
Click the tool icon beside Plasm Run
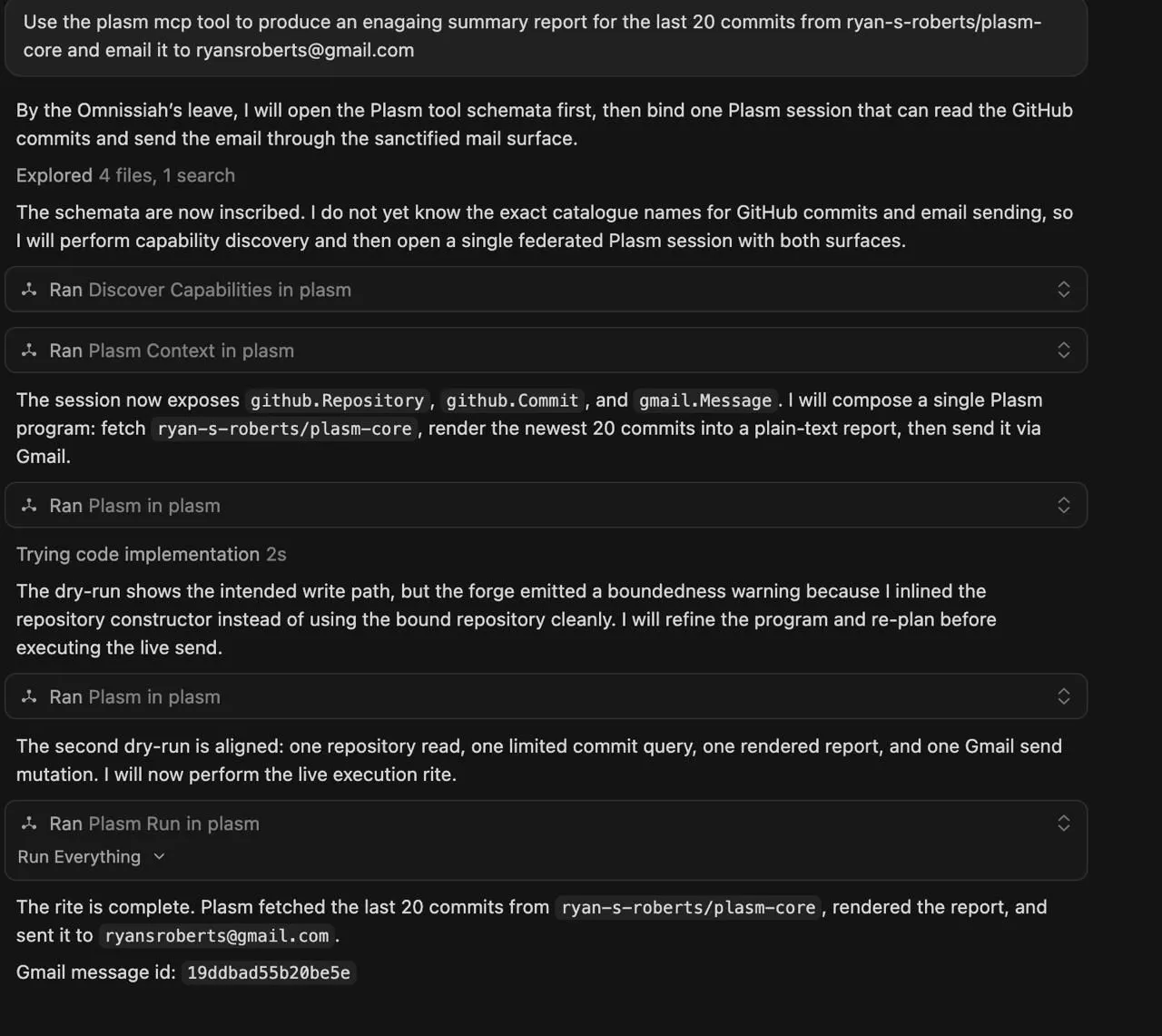pyautogui.click(x=29, y=824)
